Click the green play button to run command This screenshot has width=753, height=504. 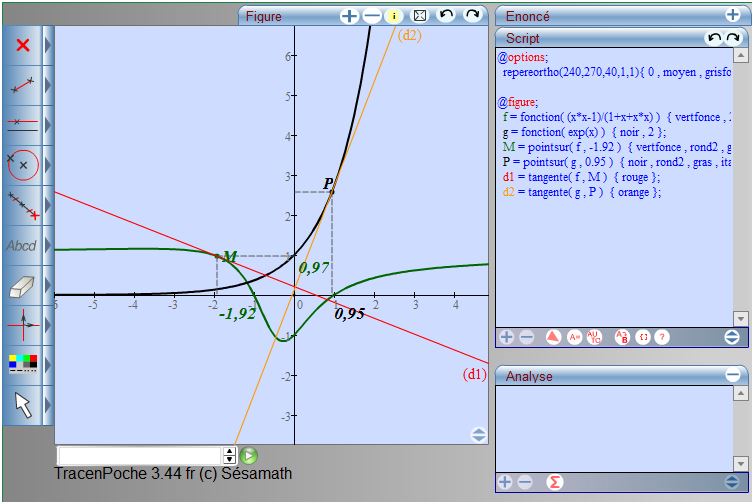click(248, 455)
